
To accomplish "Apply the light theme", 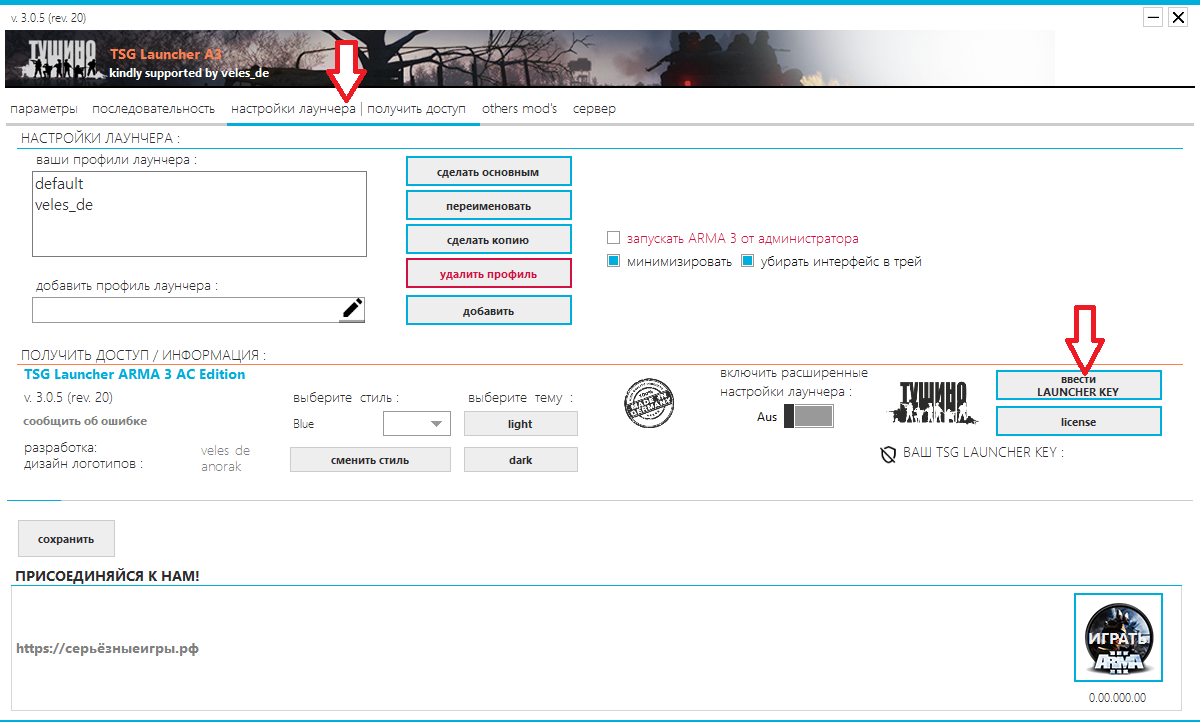I will click(520, 424).
